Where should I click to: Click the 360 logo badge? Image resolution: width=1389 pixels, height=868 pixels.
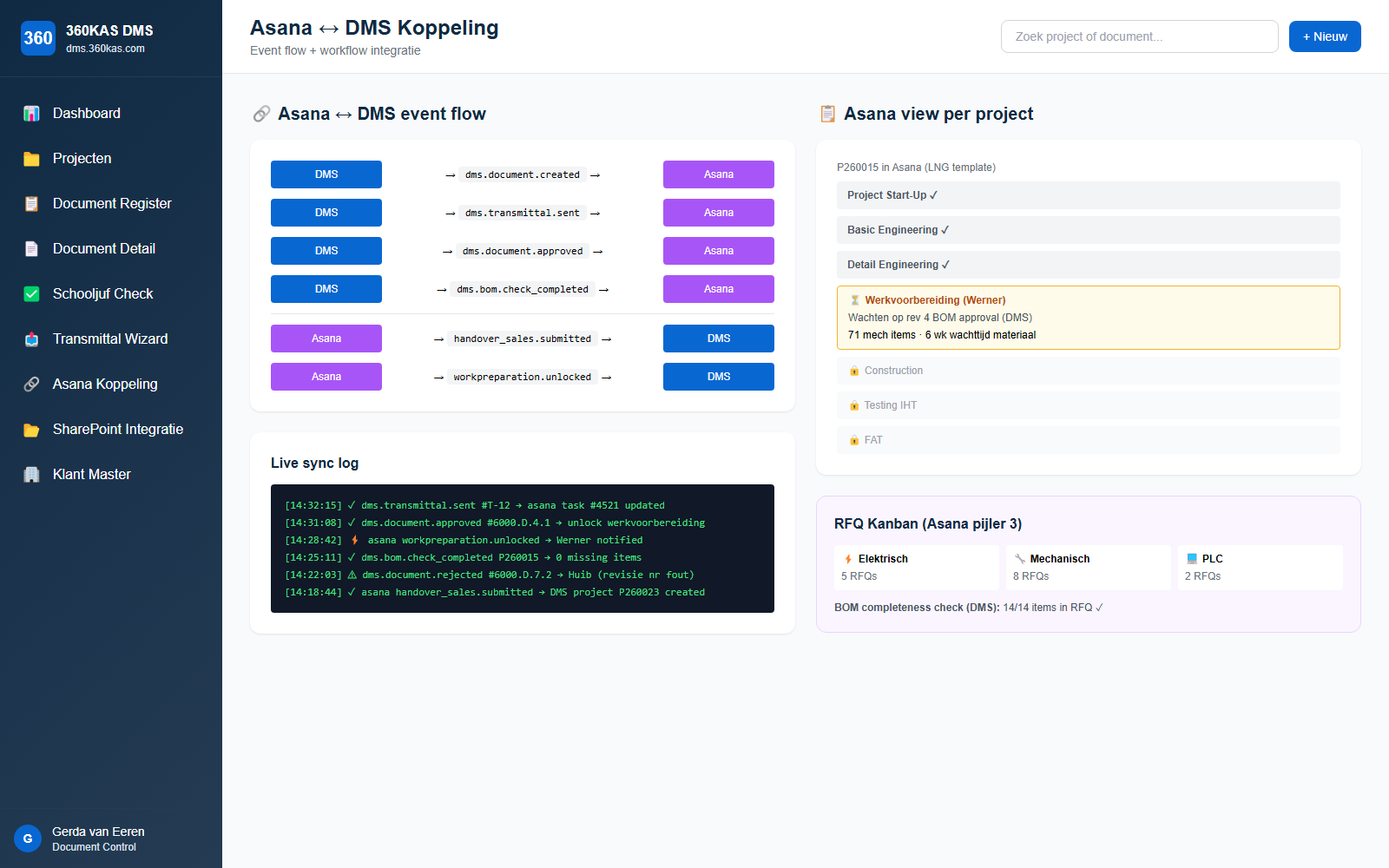38,38
